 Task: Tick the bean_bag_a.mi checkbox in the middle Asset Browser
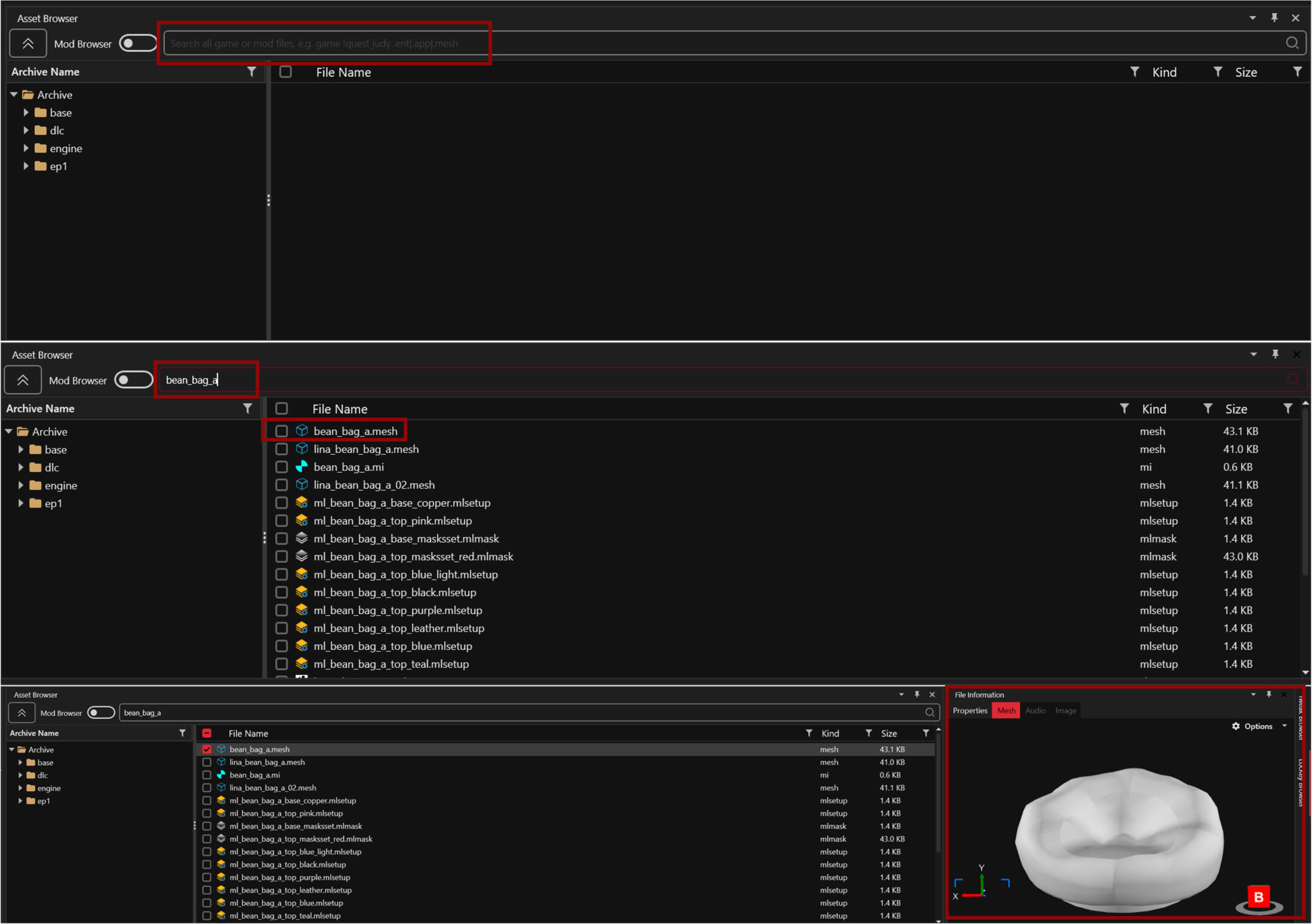pyautogui.click(x=282, y=467)
